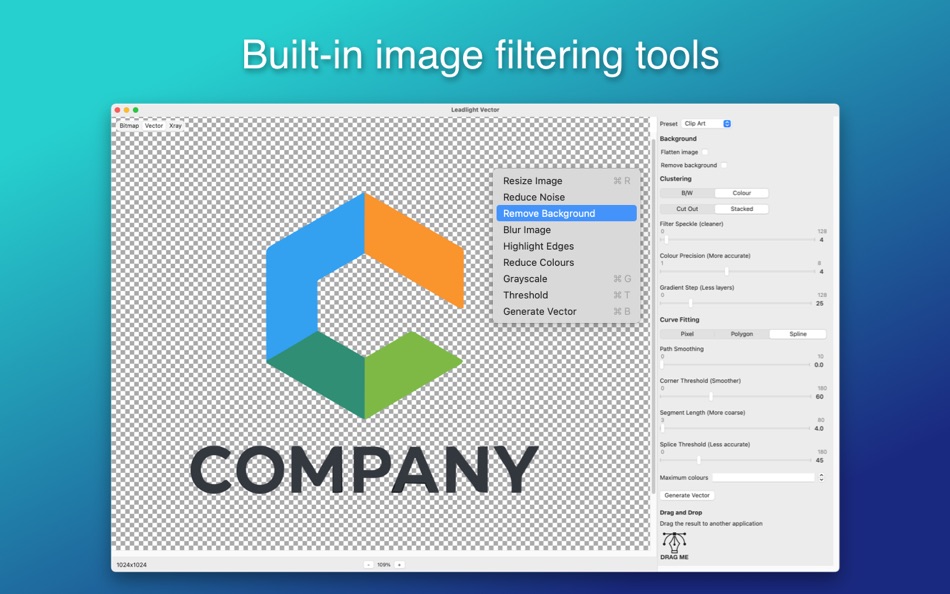Select B/W clustering mode

coord(686,193)
